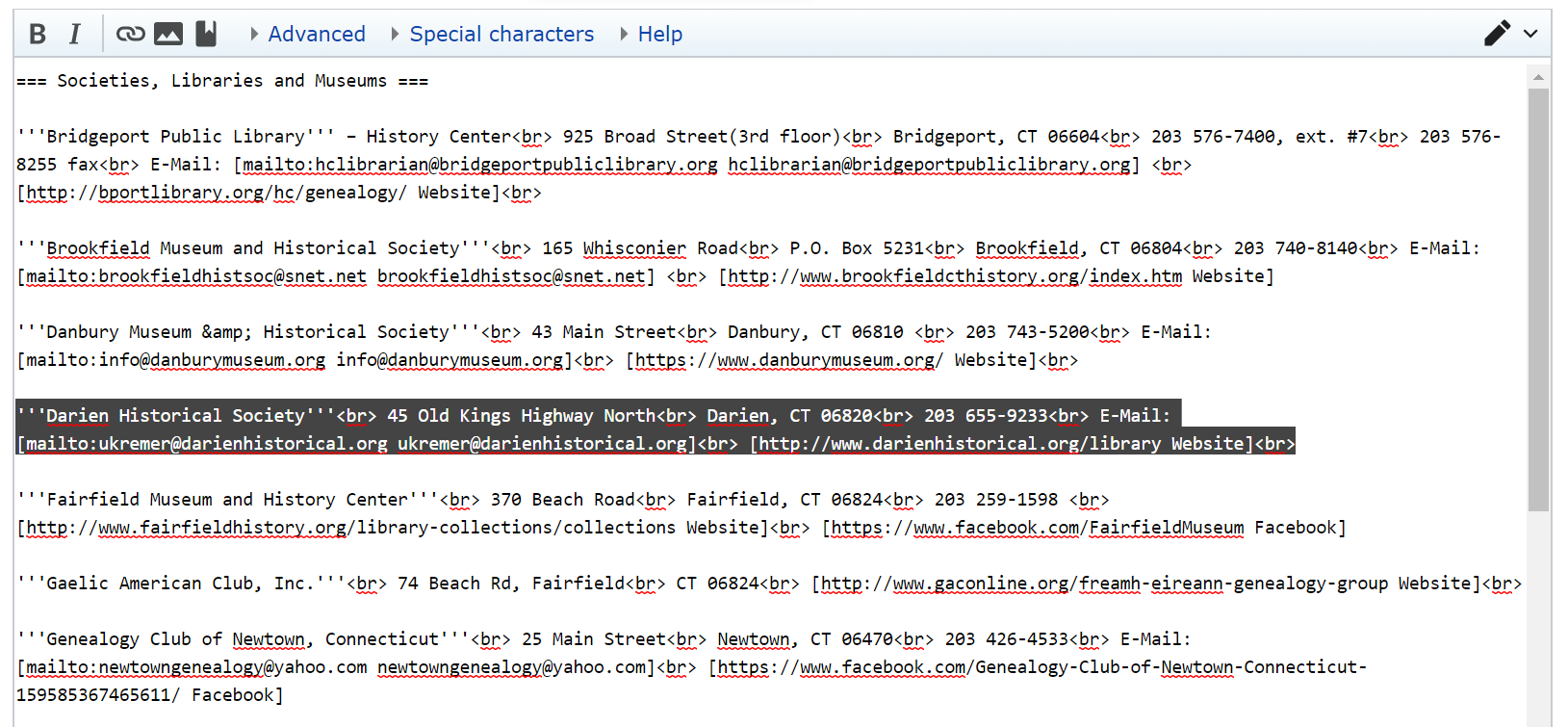
Task: Click the darienhistorical.org/library URL text
Action: pos(960,444)
